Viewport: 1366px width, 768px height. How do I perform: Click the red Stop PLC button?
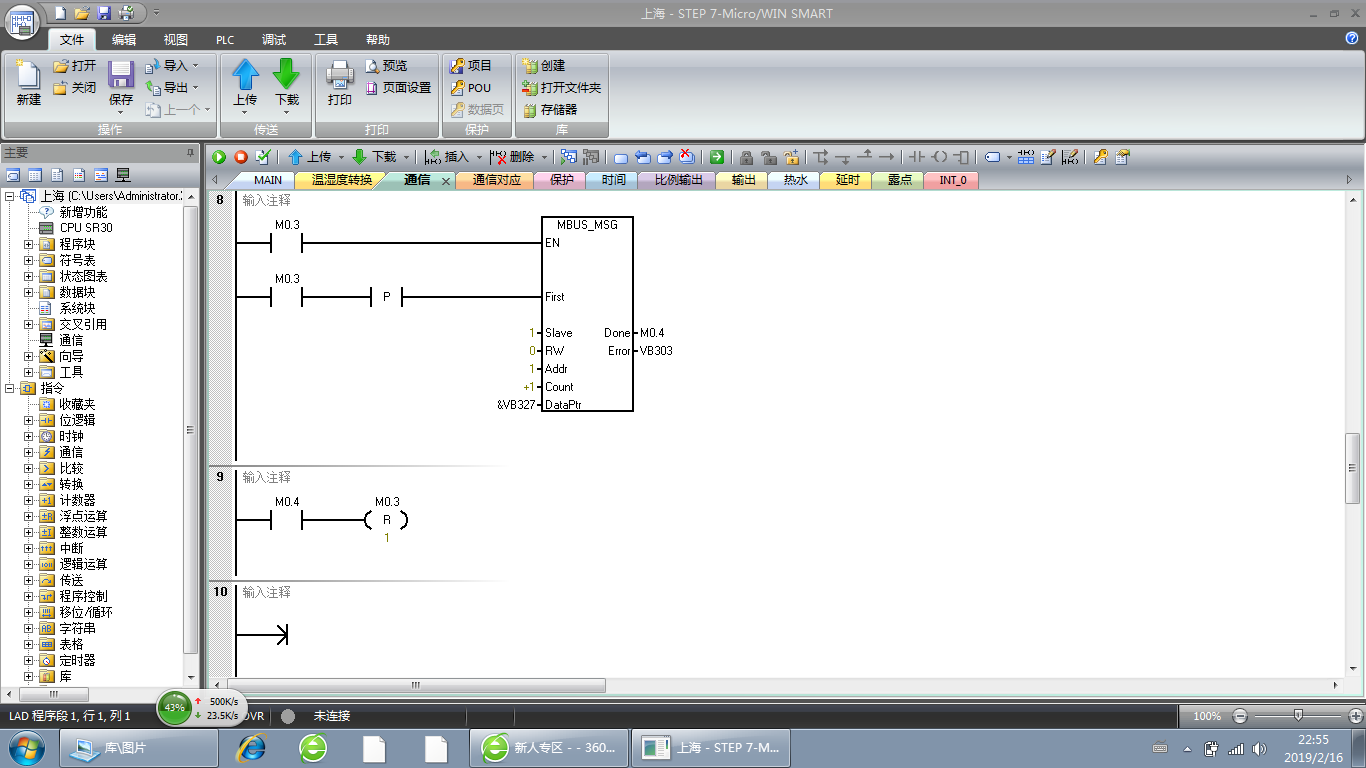point(241,157)
